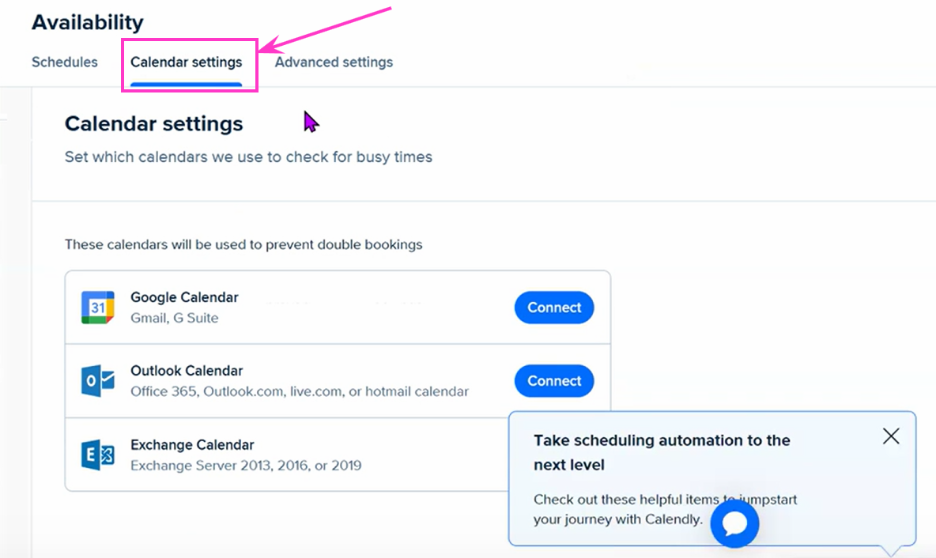This screenshot has height=558, width=936.
Task: Click the Exchange Calendar row title
Action: coord(192,445)
